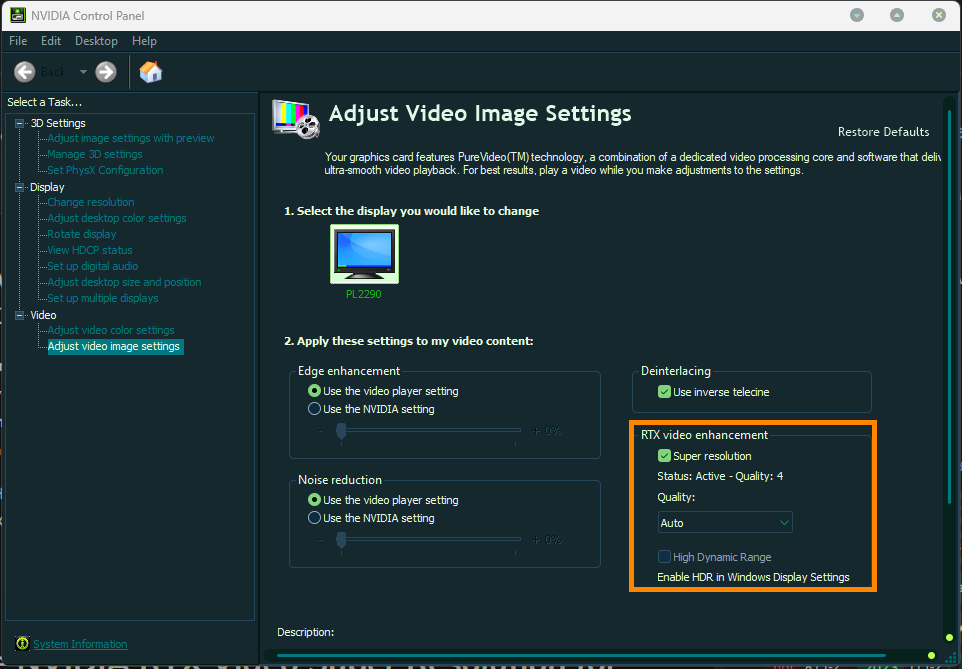The image size is (962, 669).
Task: Toggle High Dynamic Range checkbox
Action: [x=664, y=557]
